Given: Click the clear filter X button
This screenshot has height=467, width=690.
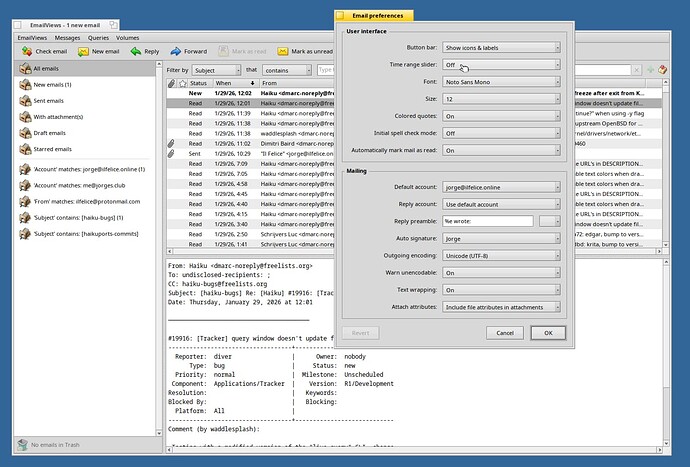Looking at the screenshot, I should click(636, 70).
